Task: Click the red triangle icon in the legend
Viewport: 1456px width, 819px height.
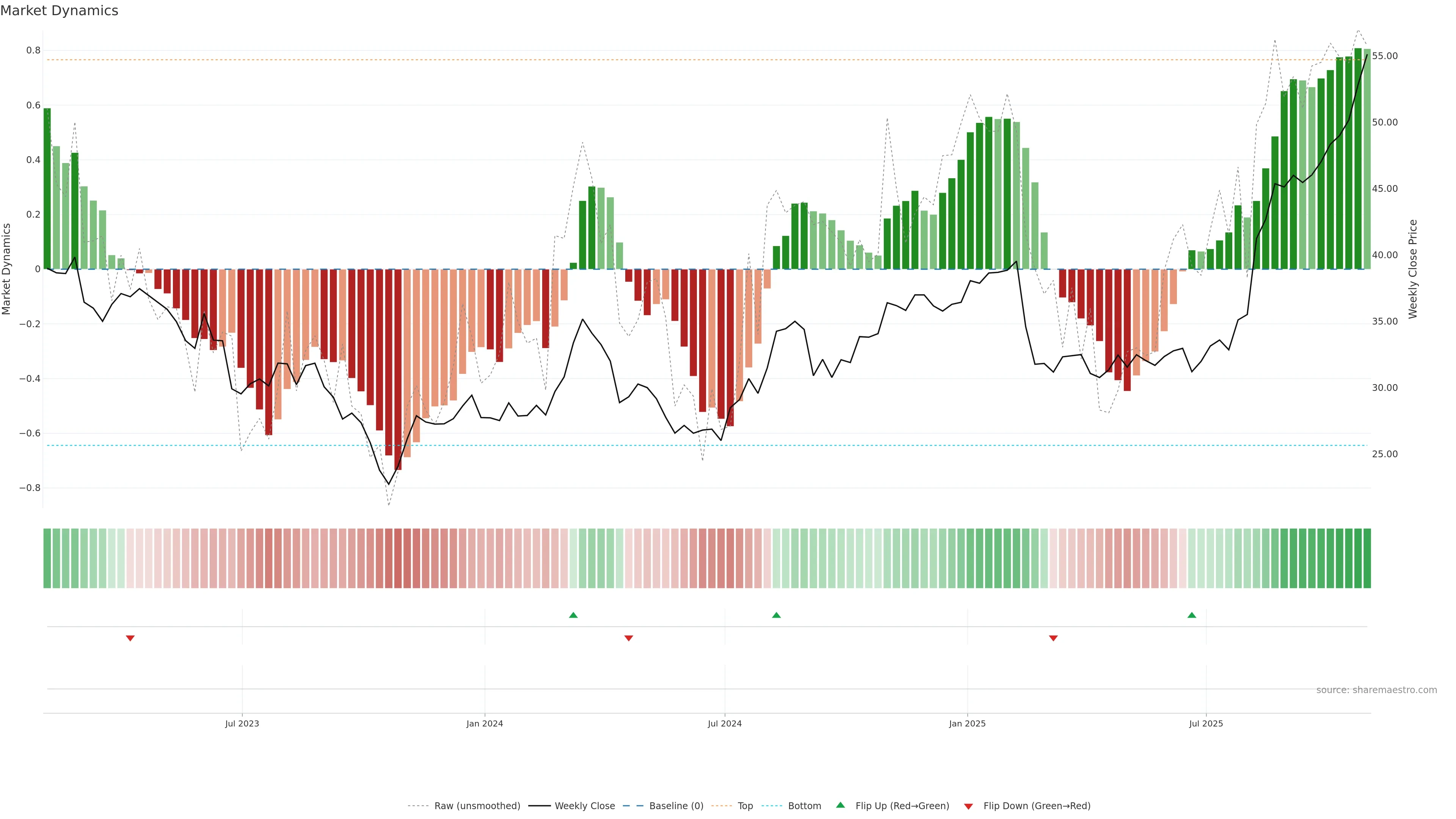Action: click(x=968, y=806)
